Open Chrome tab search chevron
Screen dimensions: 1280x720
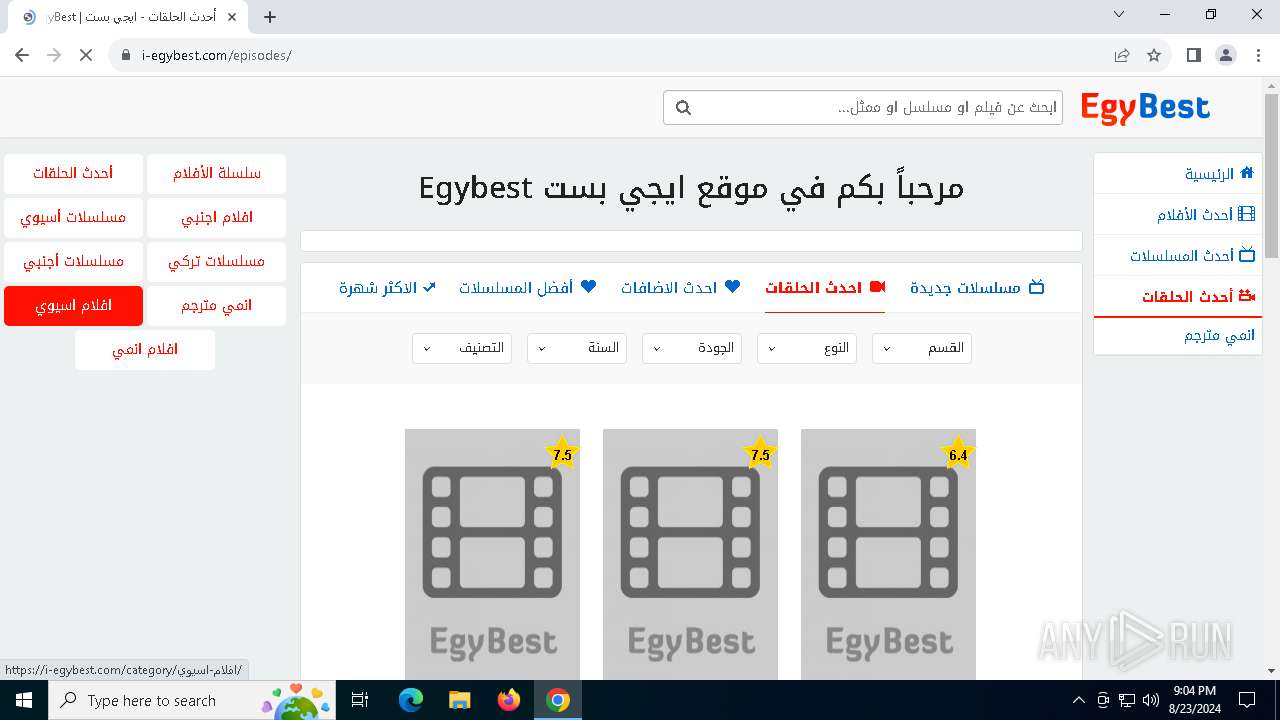[x=1119, y=15]
